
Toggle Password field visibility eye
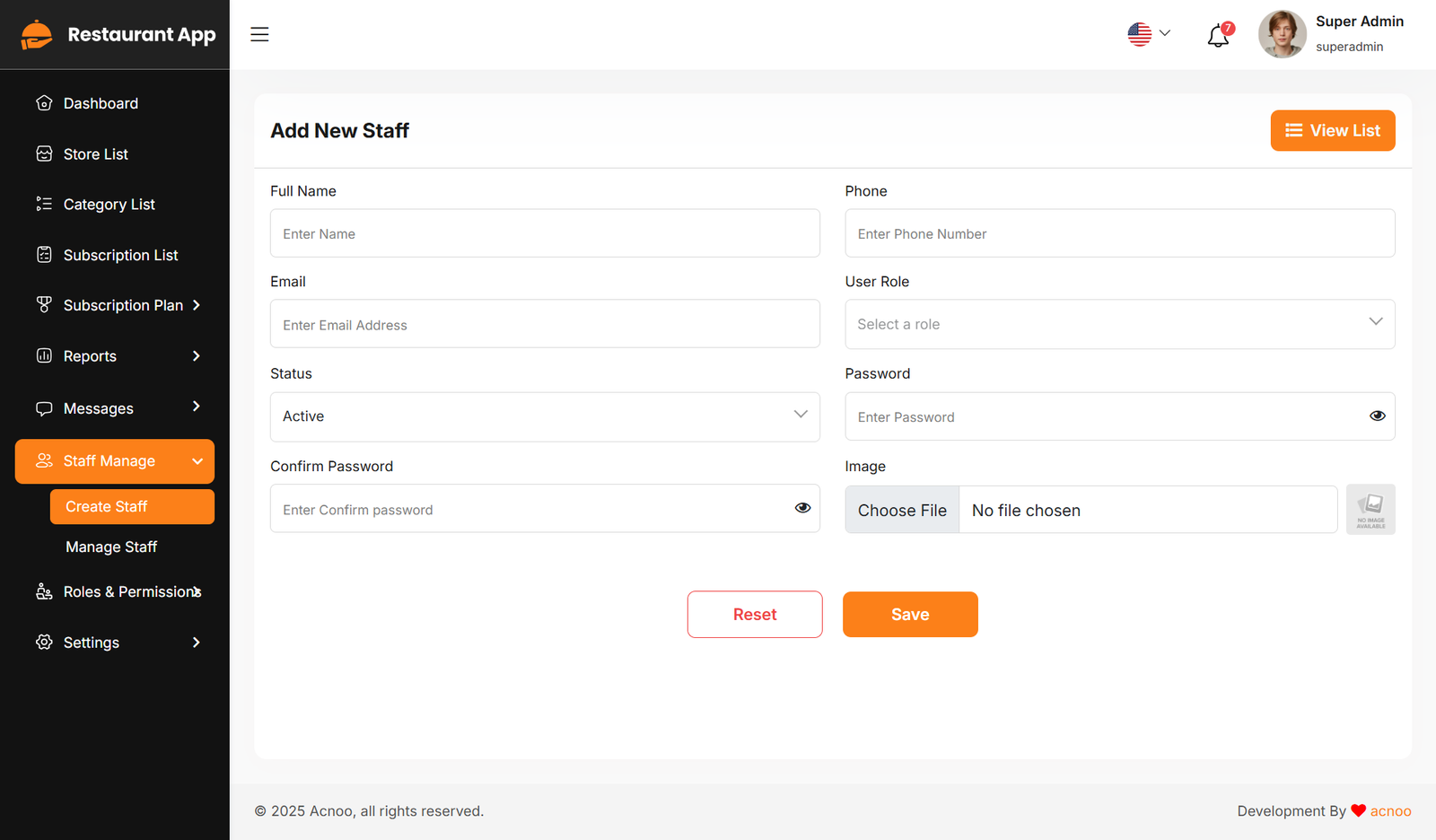[x=1377, y=416]
